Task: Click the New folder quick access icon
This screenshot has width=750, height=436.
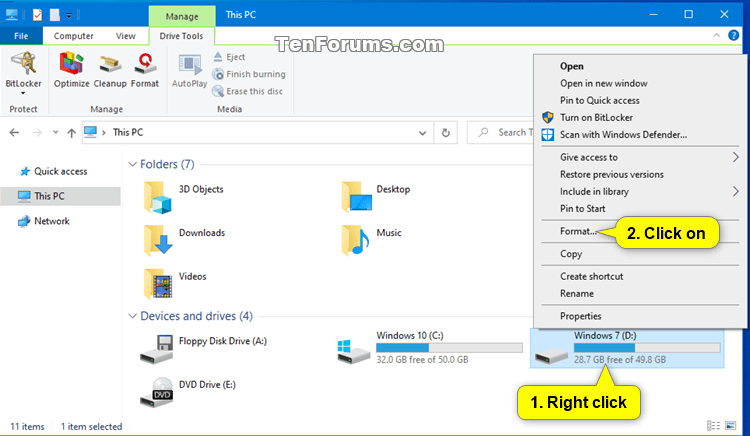Action: point(55,15)
